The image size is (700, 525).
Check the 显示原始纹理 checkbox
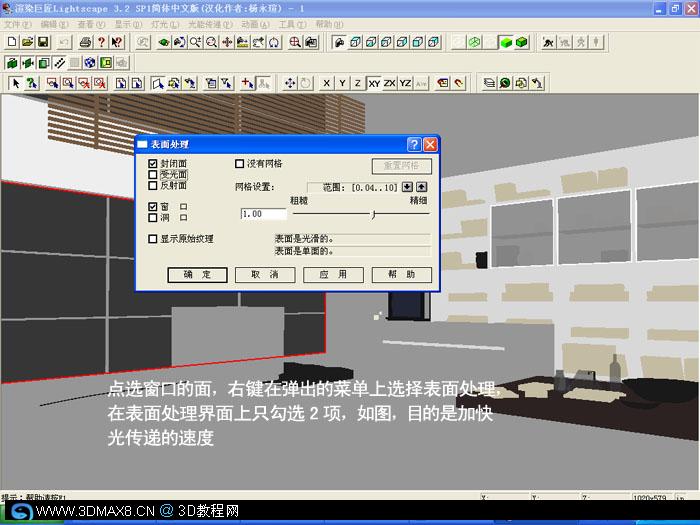pyautogui.click(x=153, y=239)
